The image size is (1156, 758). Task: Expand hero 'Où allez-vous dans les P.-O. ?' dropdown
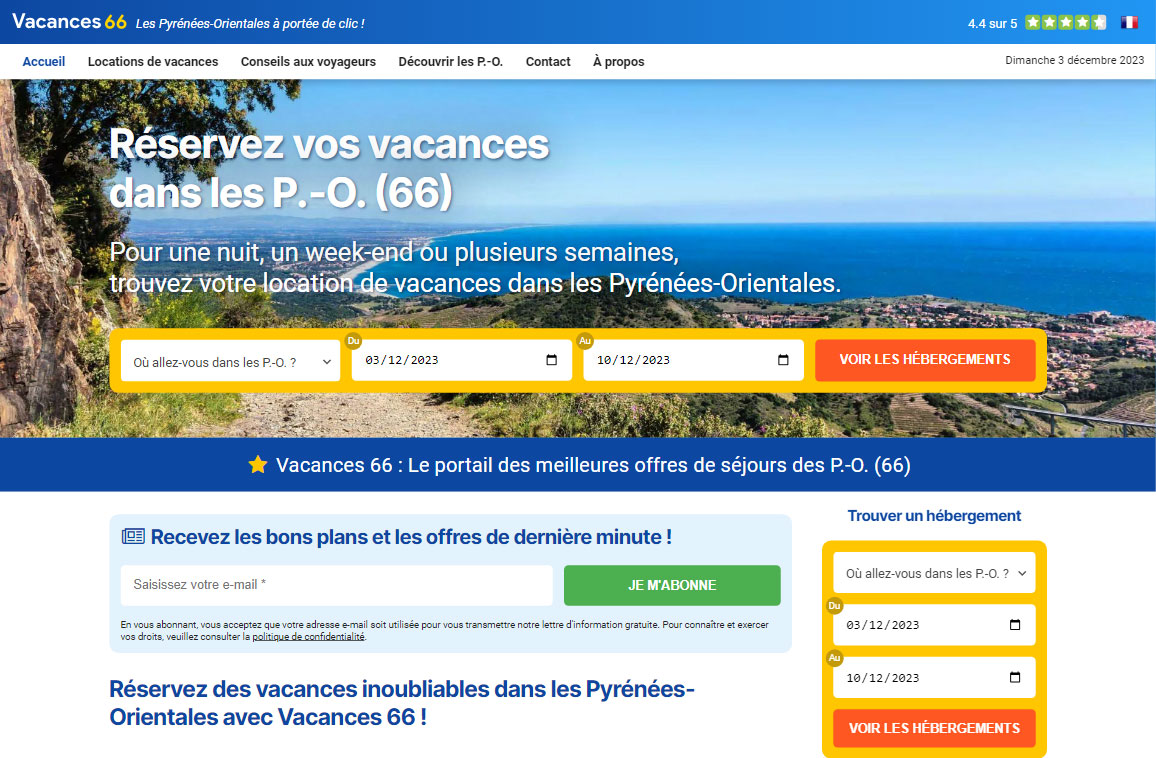(230, 361)
